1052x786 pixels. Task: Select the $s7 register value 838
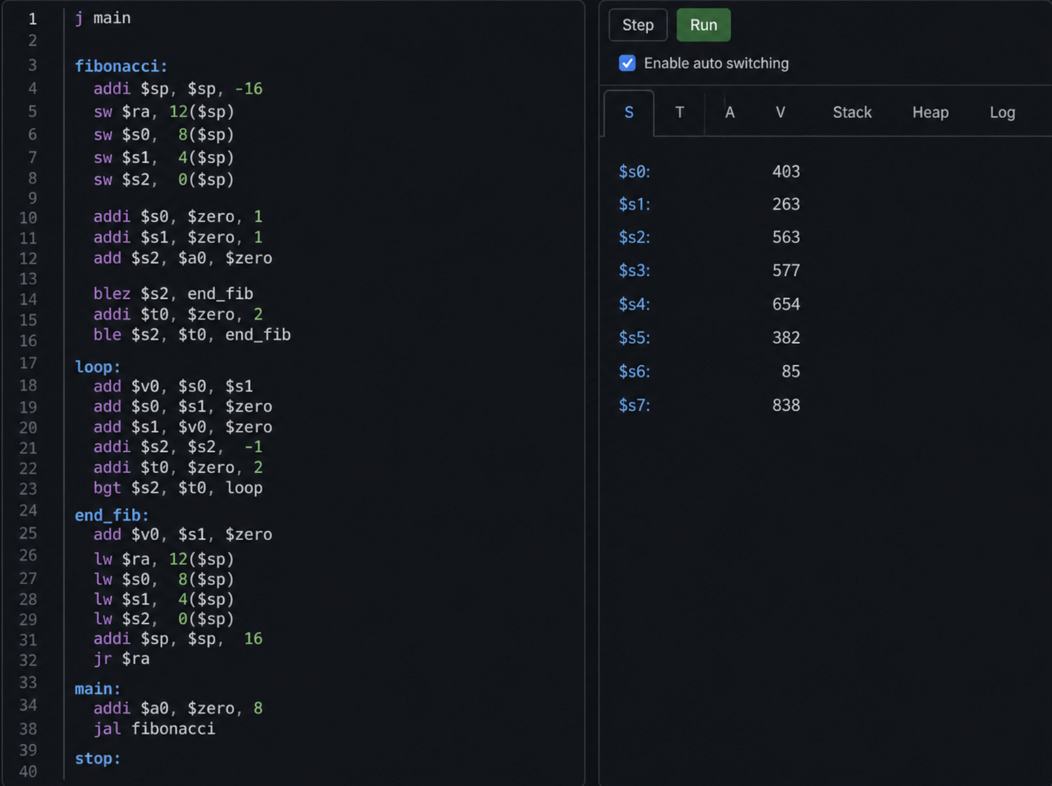(786, 405)
